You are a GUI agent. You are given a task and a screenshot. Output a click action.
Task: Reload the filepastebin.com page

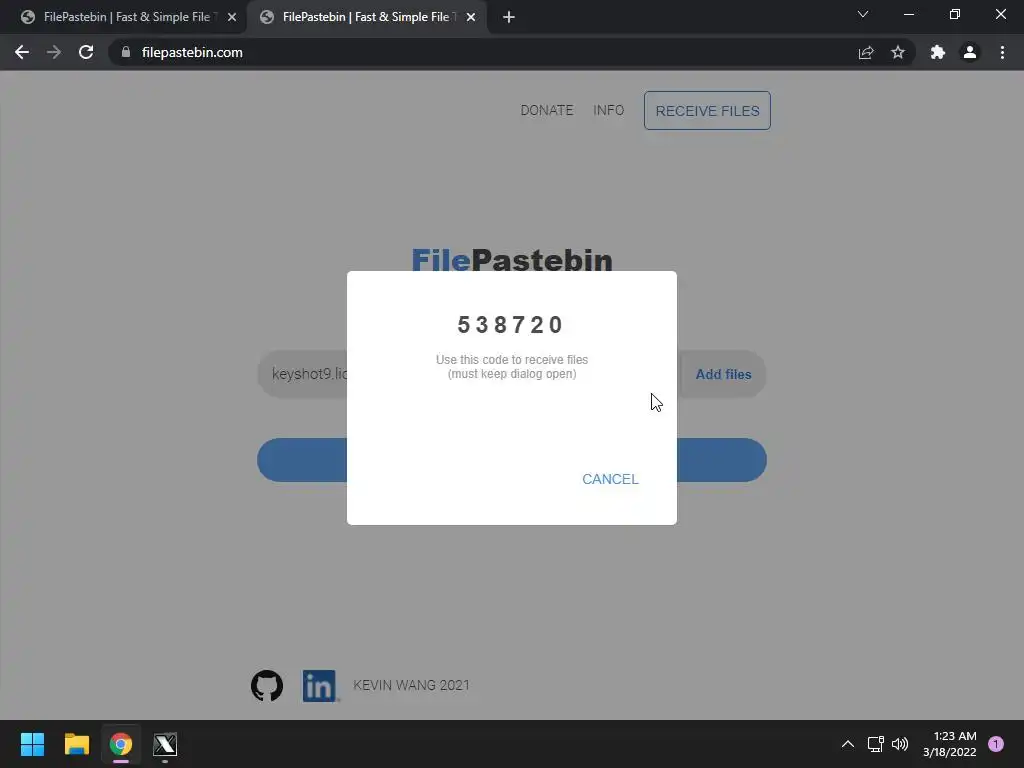[x=86, y=52]
